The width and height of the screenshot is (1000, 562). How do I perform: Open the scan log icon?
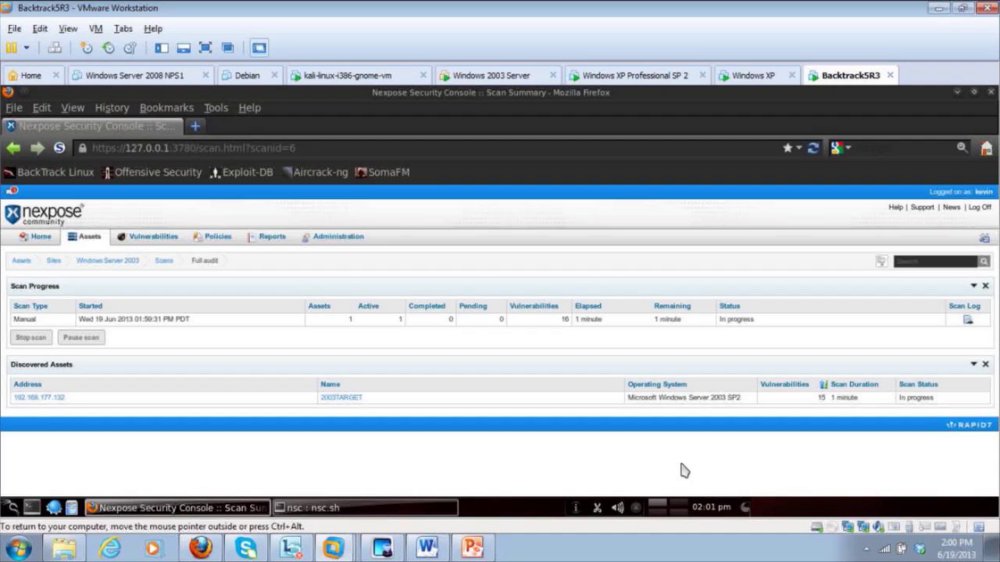(968, 320)
